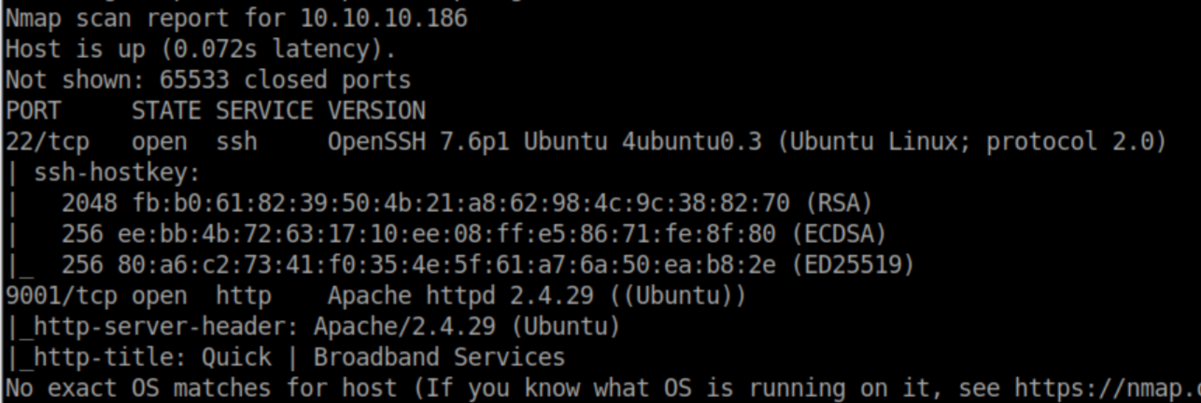Click the "SERVICE" column header
The width and height of the screenshot is (1201, 403).
pyautogui.click(x=264, y=110)
